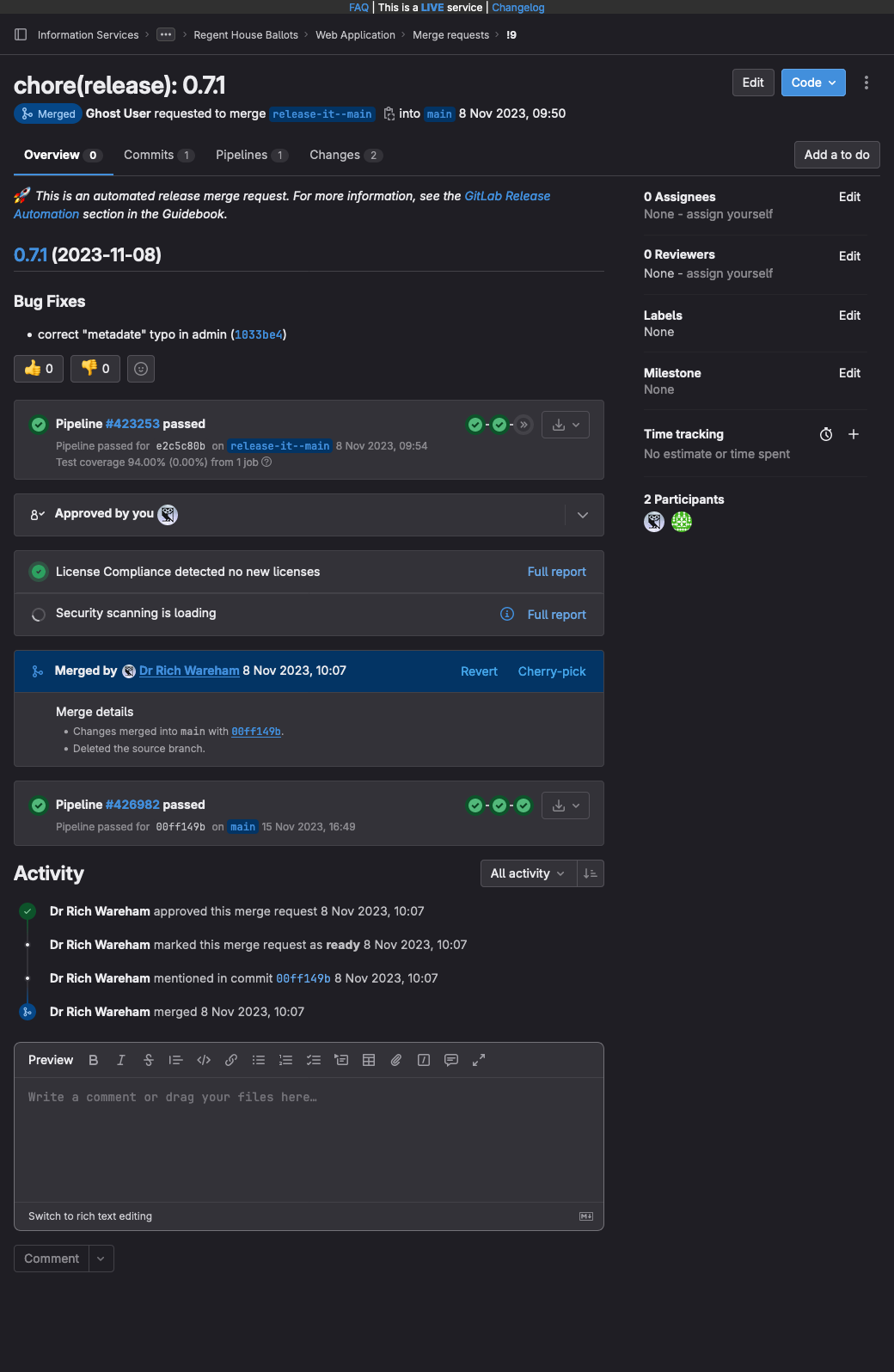This screenshot has height=1372, width=894.
Task: Open the GitLab Release Automation link
Action: coord(507,196)
